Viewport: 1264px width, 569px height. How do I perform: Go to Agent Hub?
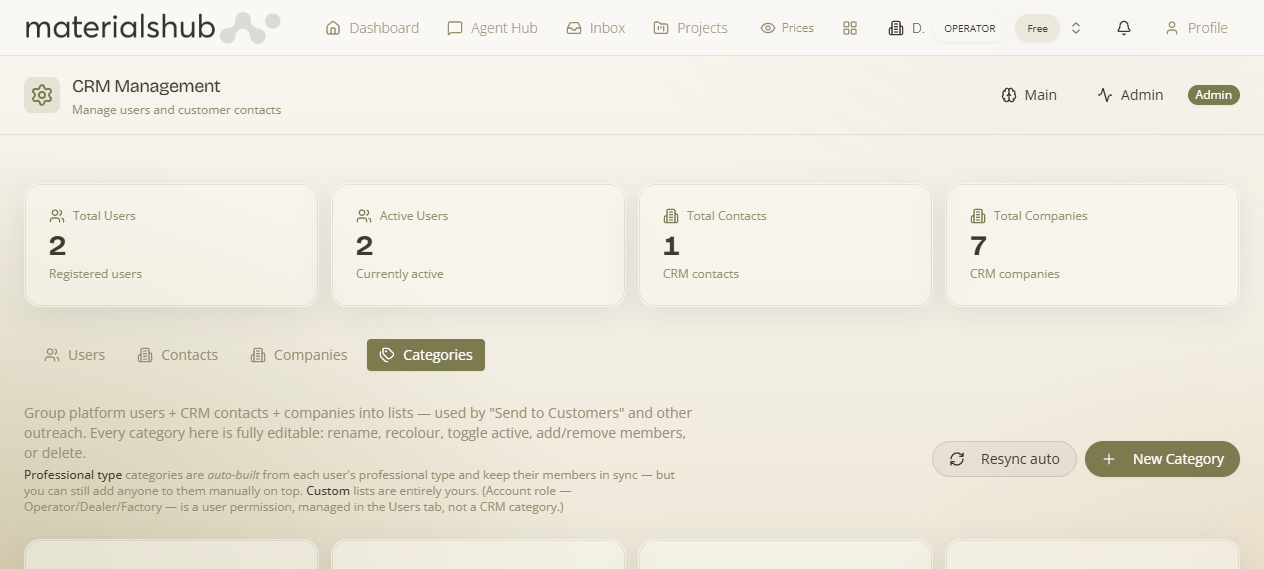(x=492, y=28)
